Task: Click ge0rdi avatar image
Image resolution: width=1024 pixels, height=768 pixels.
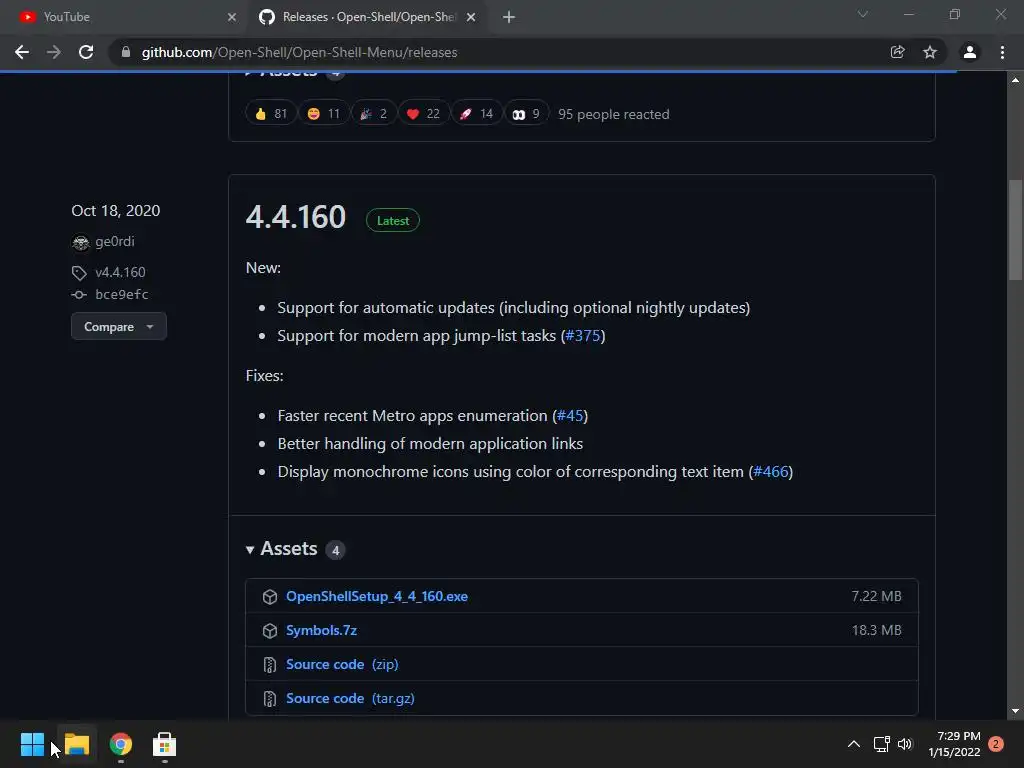Action: (x=80, y=242)
